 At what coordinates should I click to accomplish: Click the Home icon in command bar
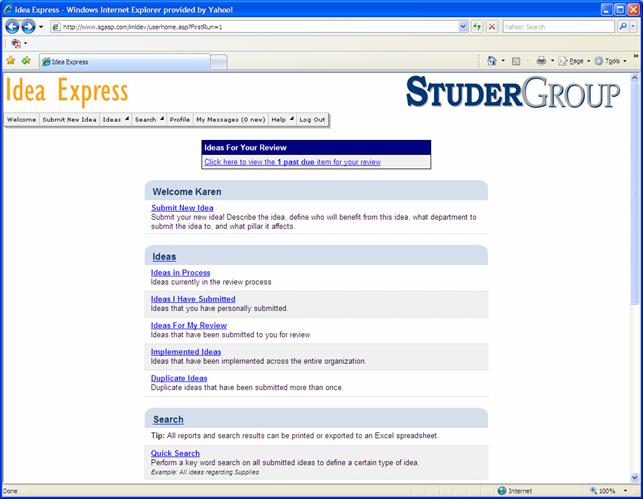(x=491, y=61)
